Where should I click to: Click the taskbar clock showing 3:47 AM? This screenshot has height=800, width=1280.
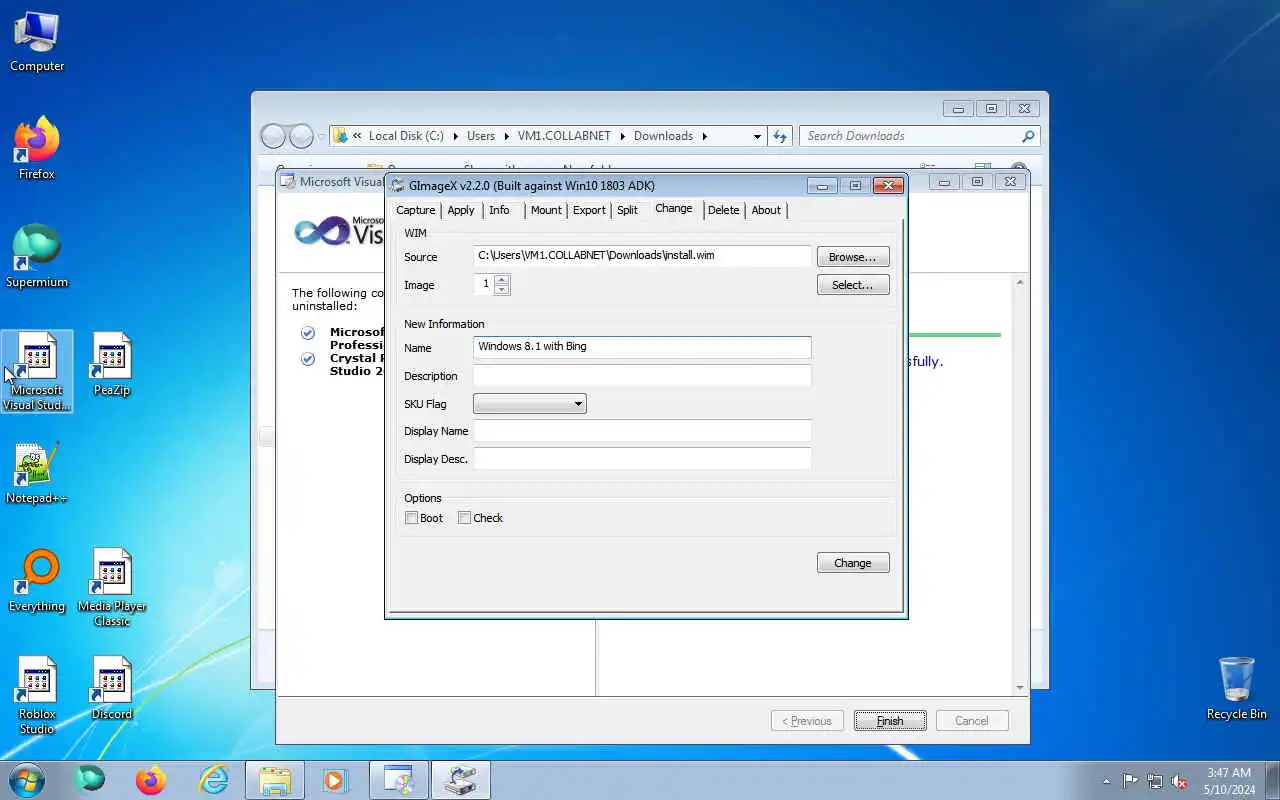1229,781
